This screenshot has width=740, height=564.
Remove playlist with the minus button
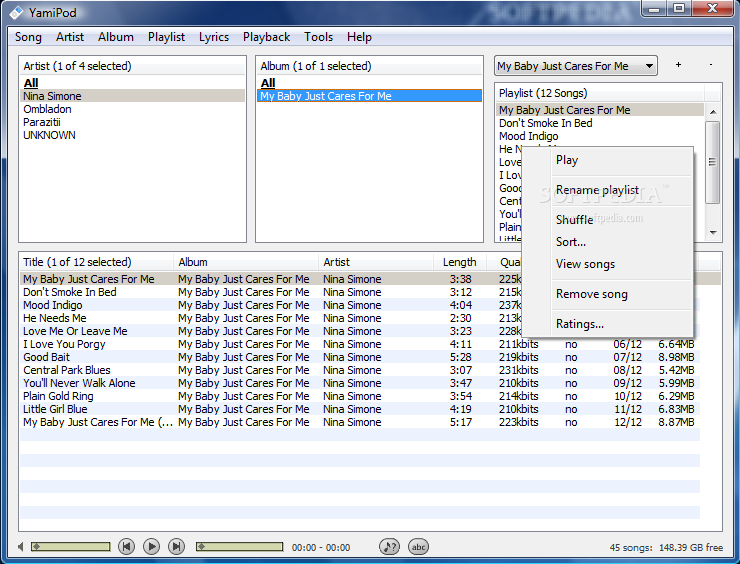[x=711, y=65]
